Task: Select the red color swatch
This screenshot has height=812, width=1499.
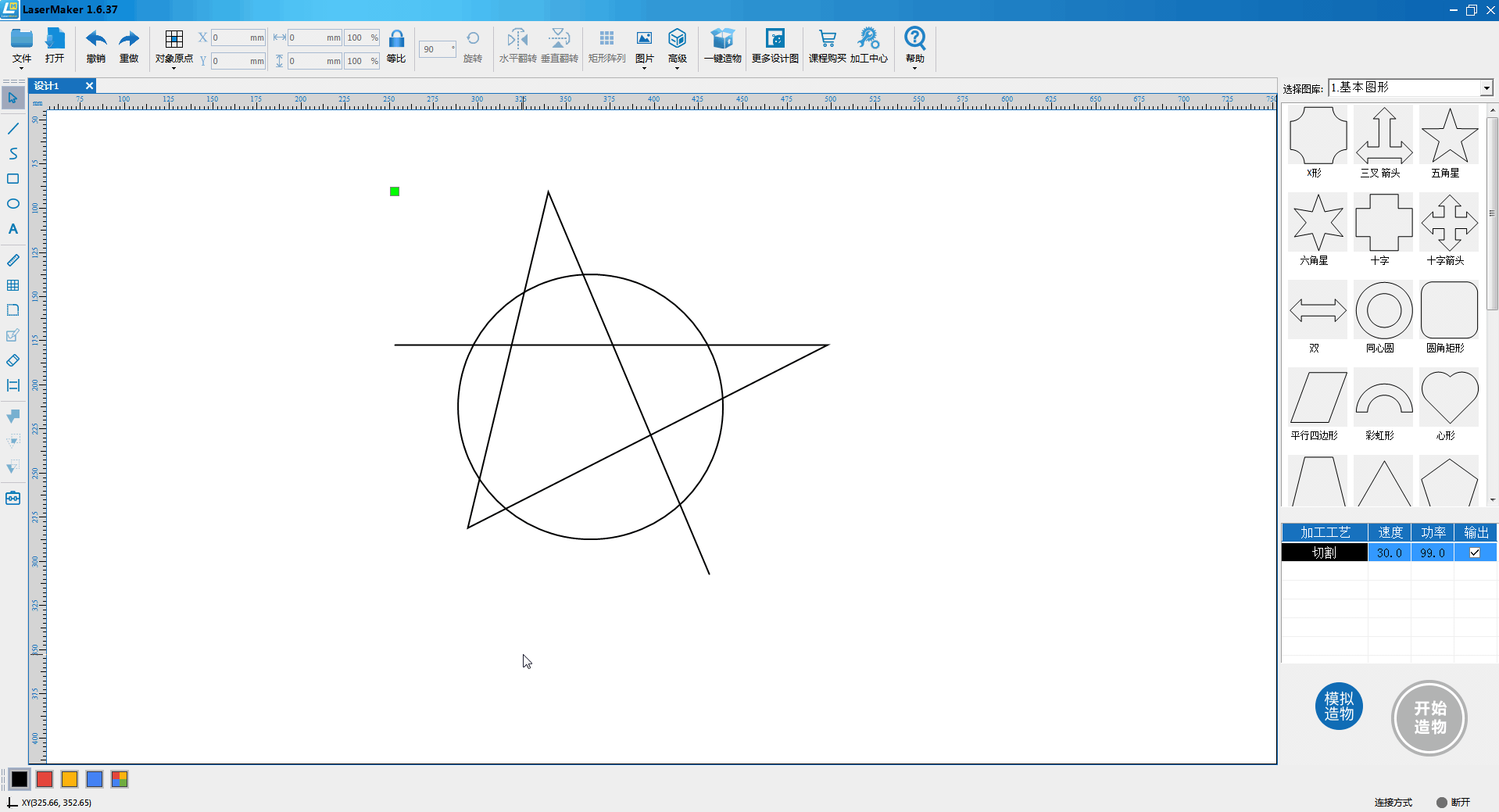Action: 45,779
